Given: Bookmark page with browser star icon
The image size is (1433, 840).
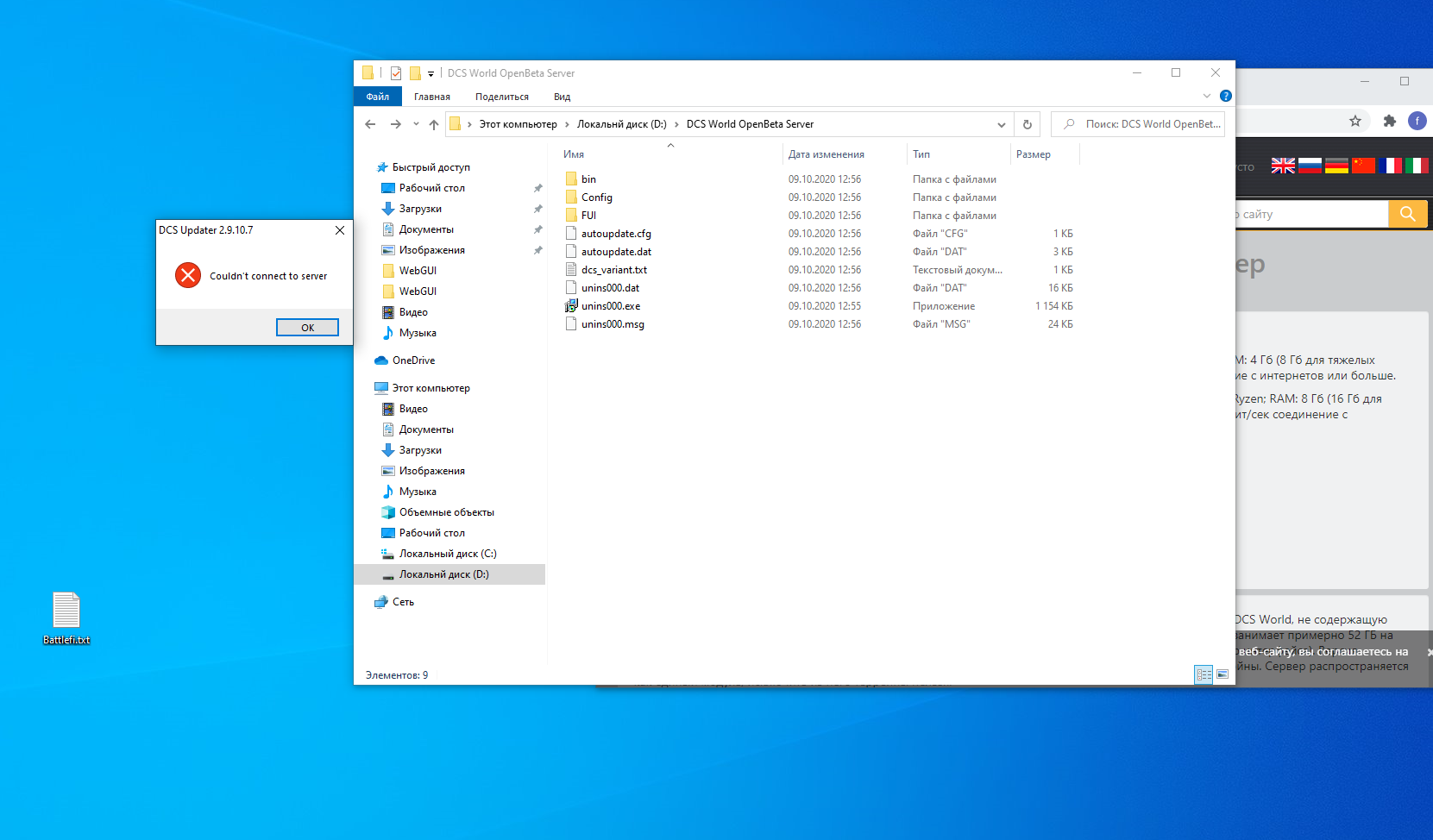Looking at the screenshot, I should [x=1355, y=121].
